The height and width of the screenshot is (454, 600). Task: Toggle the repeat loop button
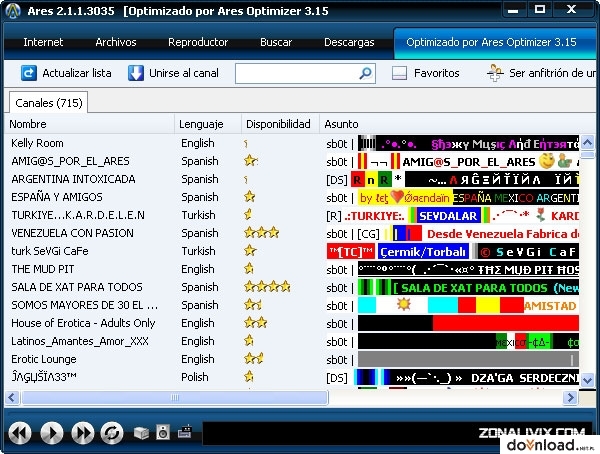pos(112,433)
